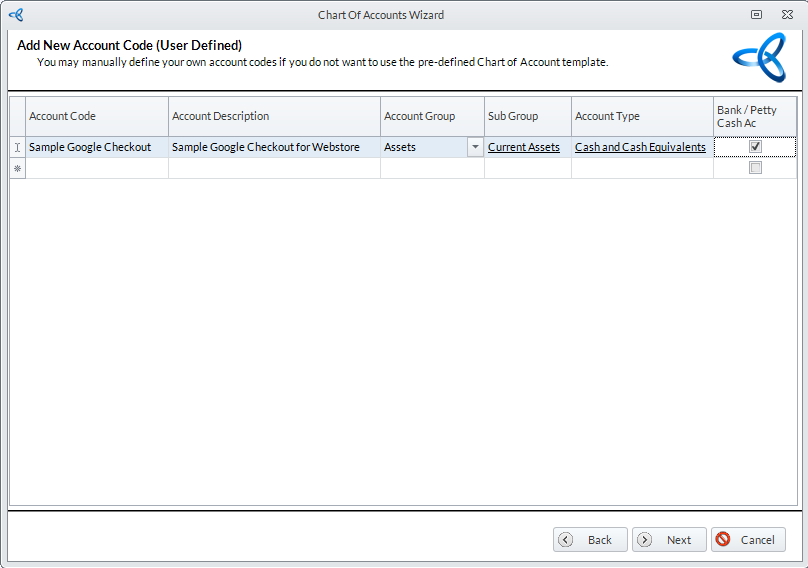
Task: Click the row edit cursor indicator
Action: tap(18, 147)
